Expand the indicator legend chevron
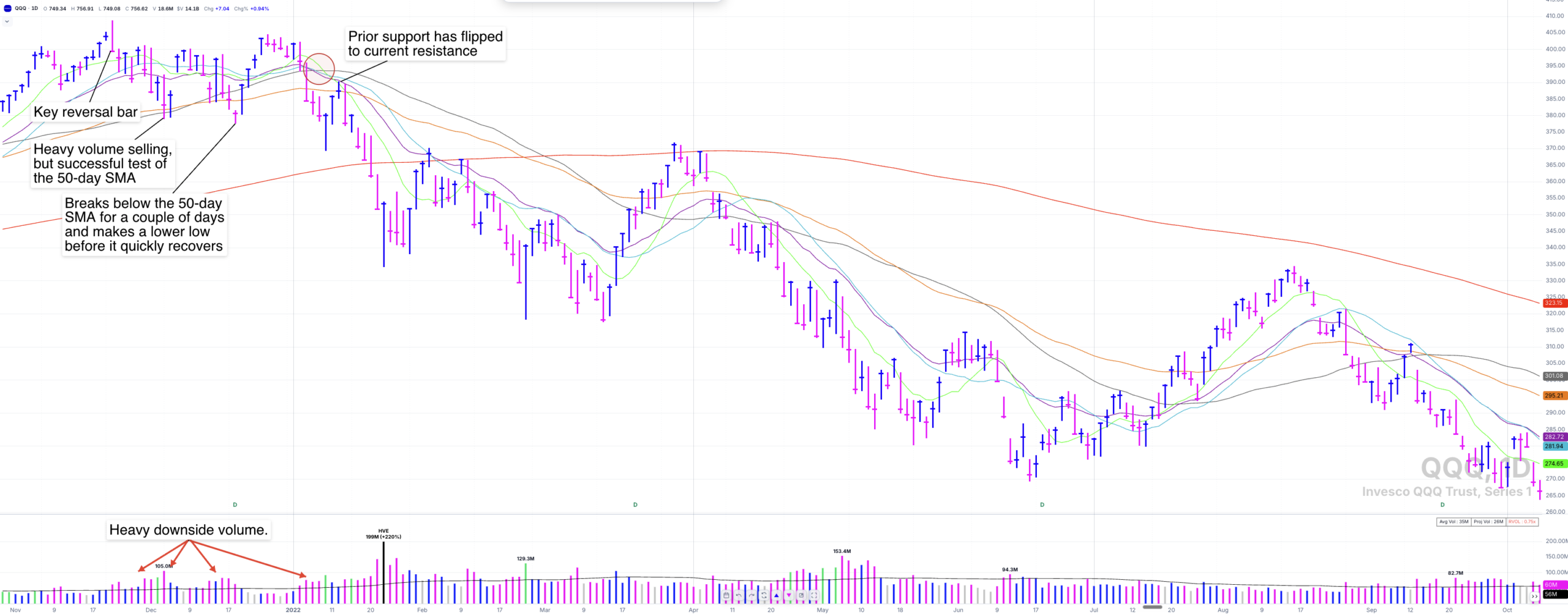 tap(7, 21)
